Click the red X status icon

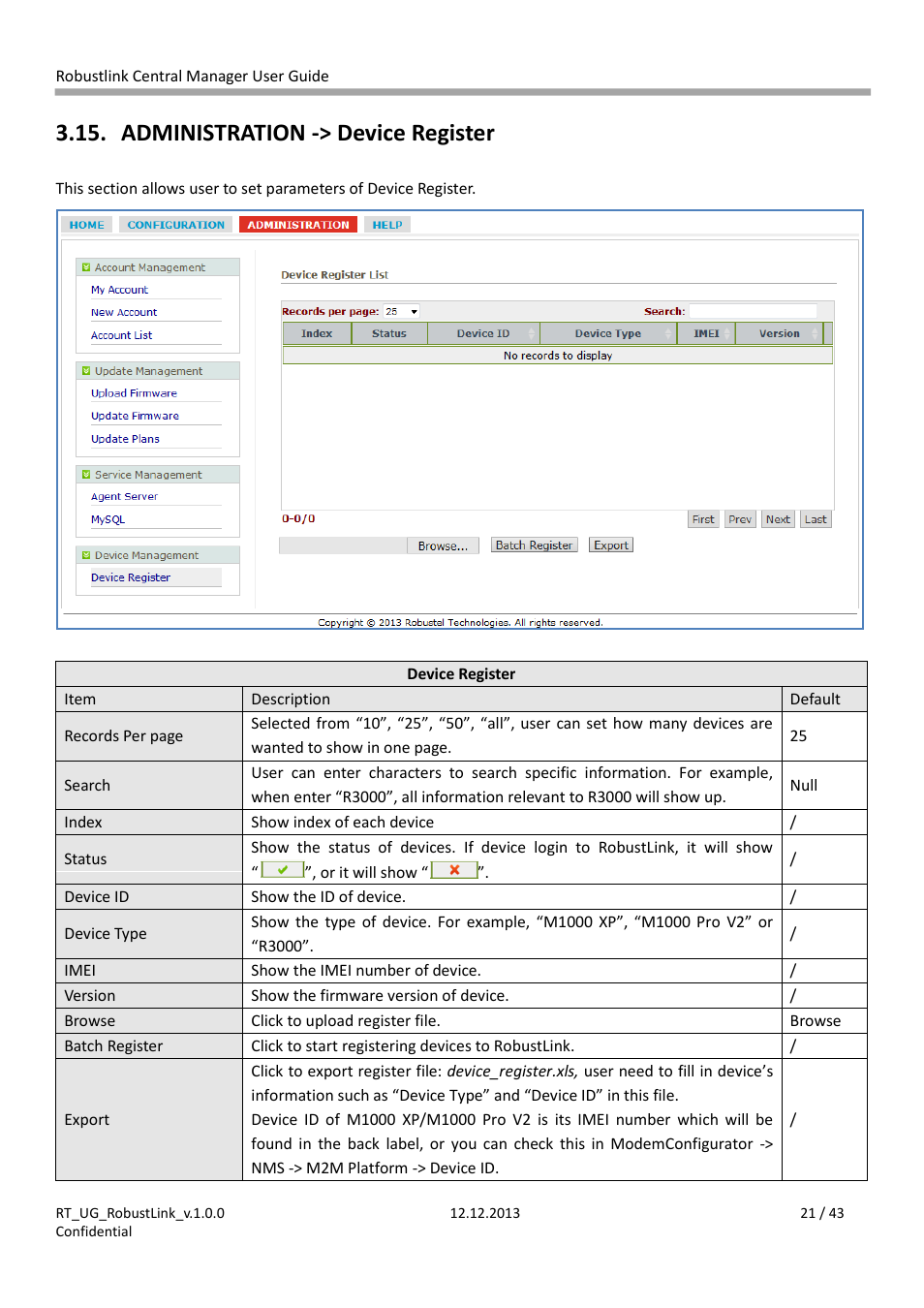(x=454, y=870)
